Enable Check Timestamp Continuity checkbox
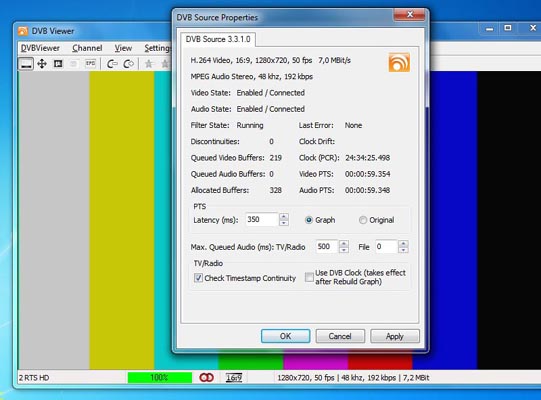The image size is (541, 400). (198, 278)
